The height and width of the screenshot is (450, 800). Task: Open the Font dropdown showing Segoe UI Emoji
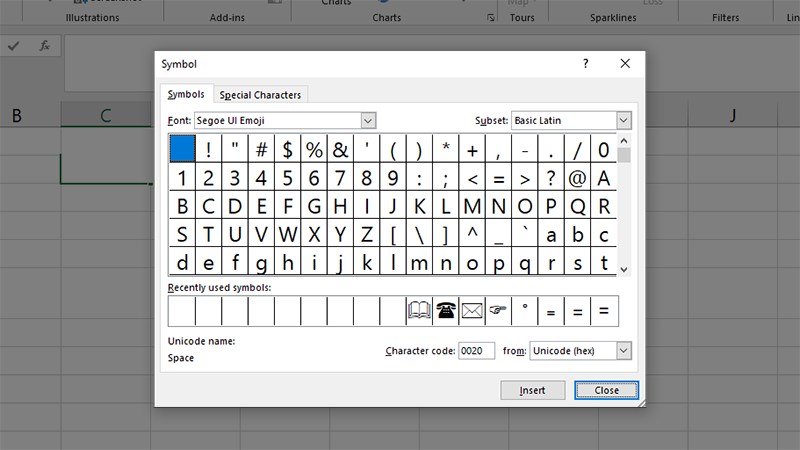point(368,121)
